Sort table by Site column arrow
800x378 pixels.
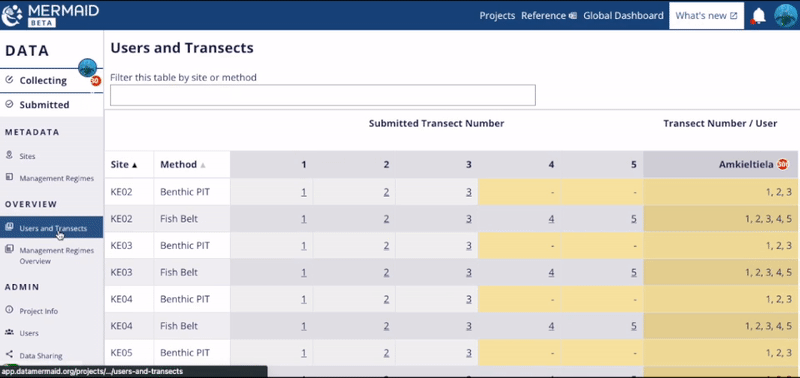pos(135,165)
